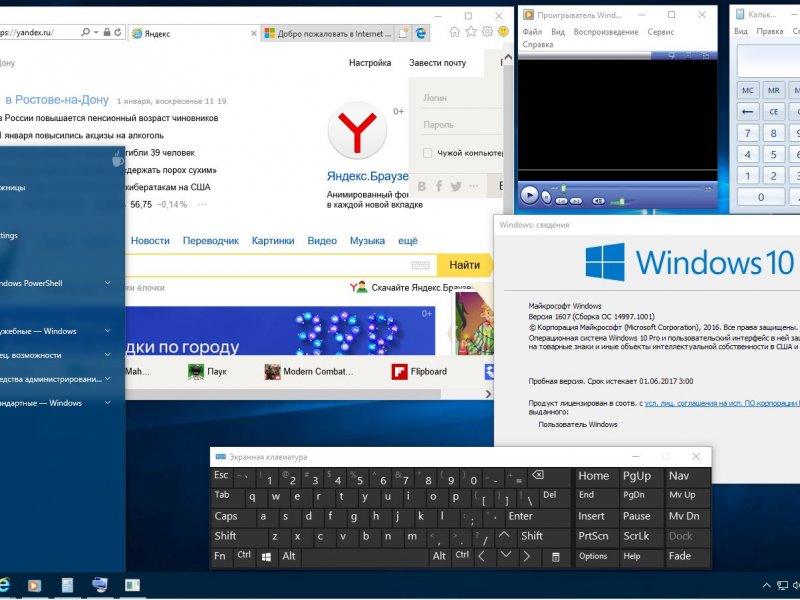Open the Правка menu in Calculator
Screen dimensions: 800x600
pyautogui.click(x=770, y=32)
